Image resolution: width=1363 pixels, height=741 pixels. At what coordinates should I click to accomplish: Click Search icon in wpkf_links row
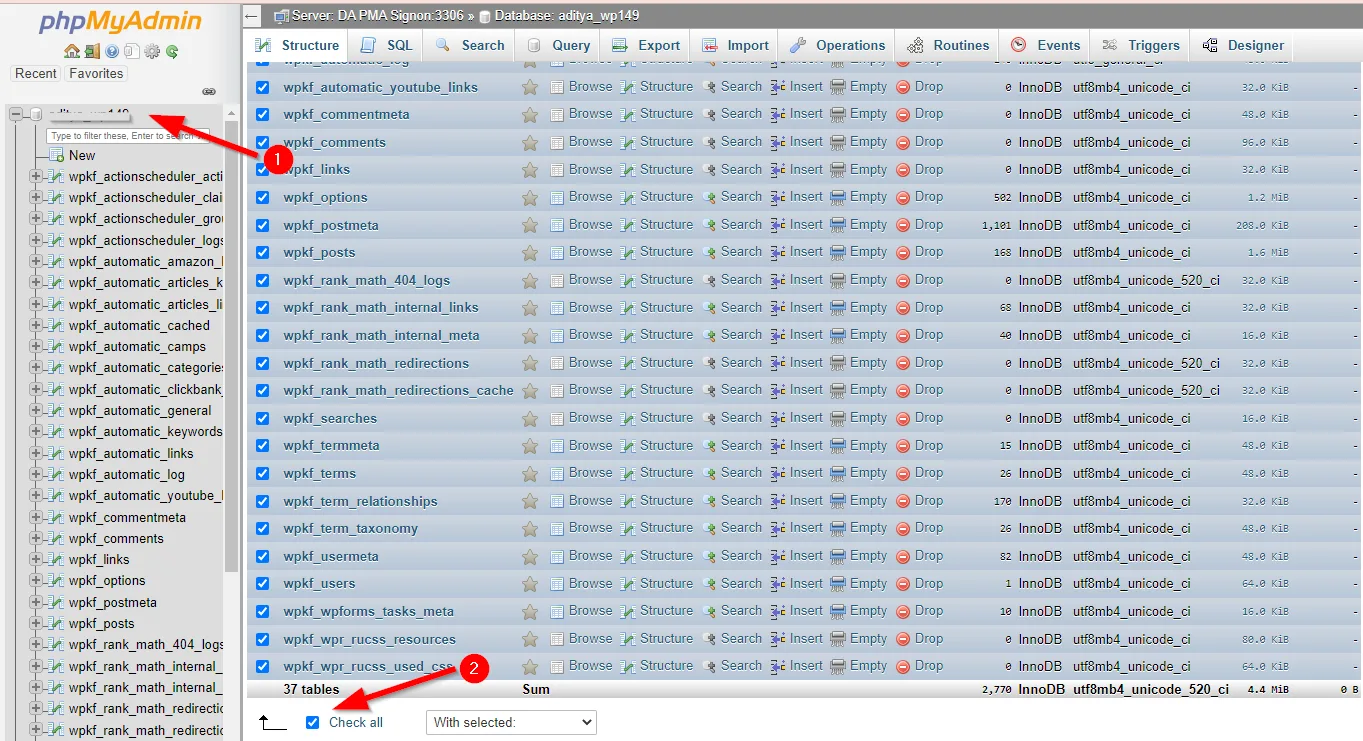709,169
